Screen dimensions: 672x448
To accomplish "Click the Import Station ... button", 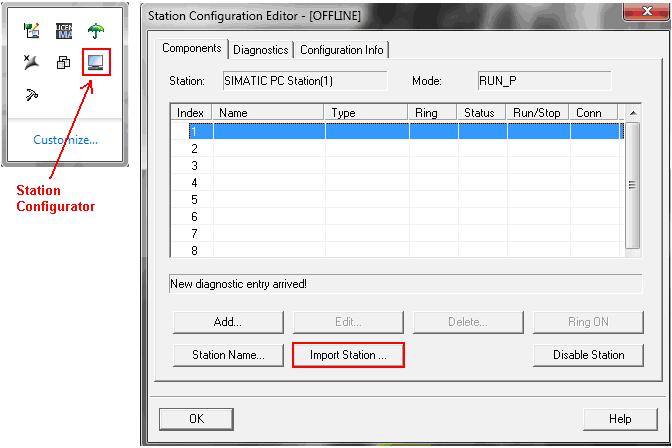I will pos(348,355).
